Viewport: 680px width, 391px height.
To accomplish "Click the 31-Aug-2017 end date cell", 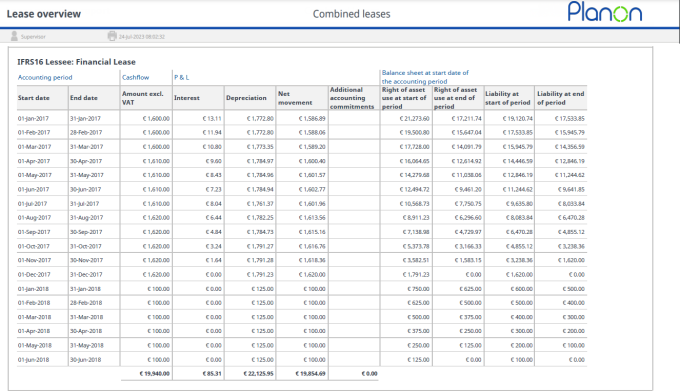I will coord(86,218).
